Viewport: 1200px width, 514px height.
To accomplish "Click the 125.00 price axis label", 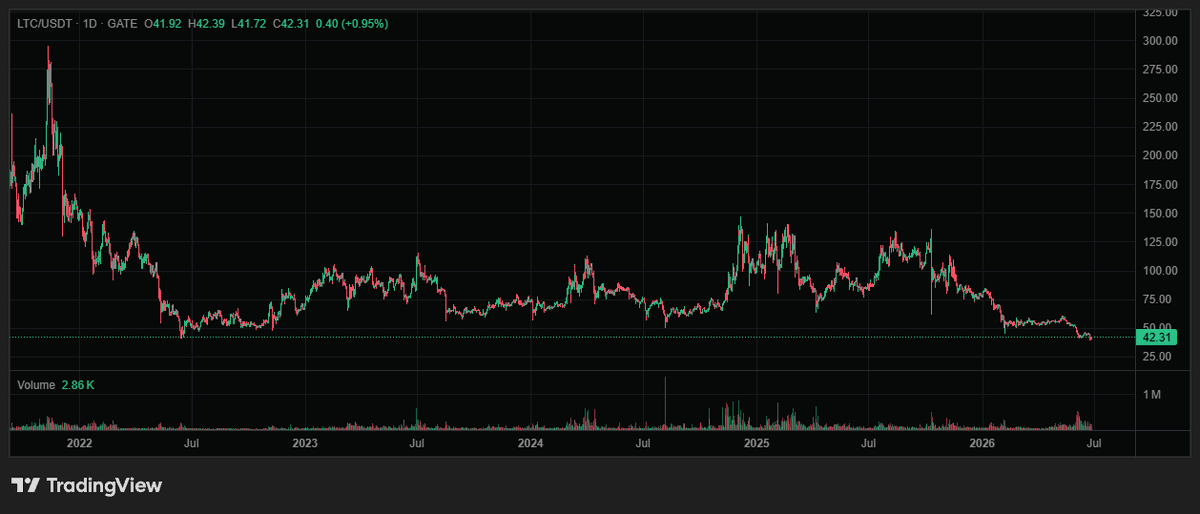I will pos(1159,242).
